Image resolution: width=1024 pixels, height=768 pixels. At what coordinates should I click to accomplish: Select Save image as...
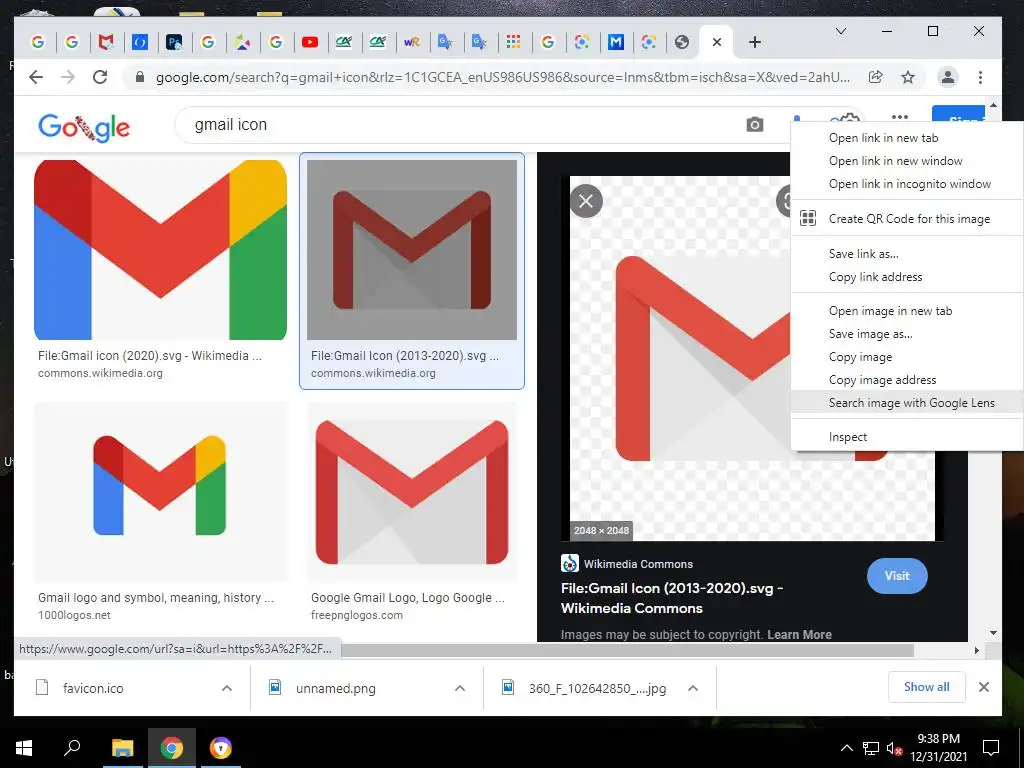(x=871, y=334)
